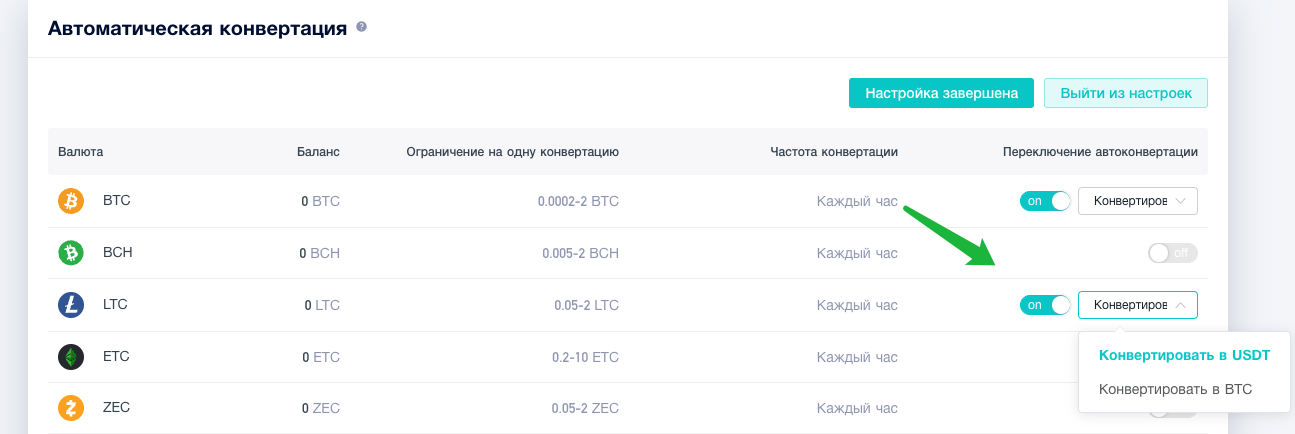Click the Выйти из настроек button
The width and height of the screenshot is (1295, 434).
[1126, 93]
